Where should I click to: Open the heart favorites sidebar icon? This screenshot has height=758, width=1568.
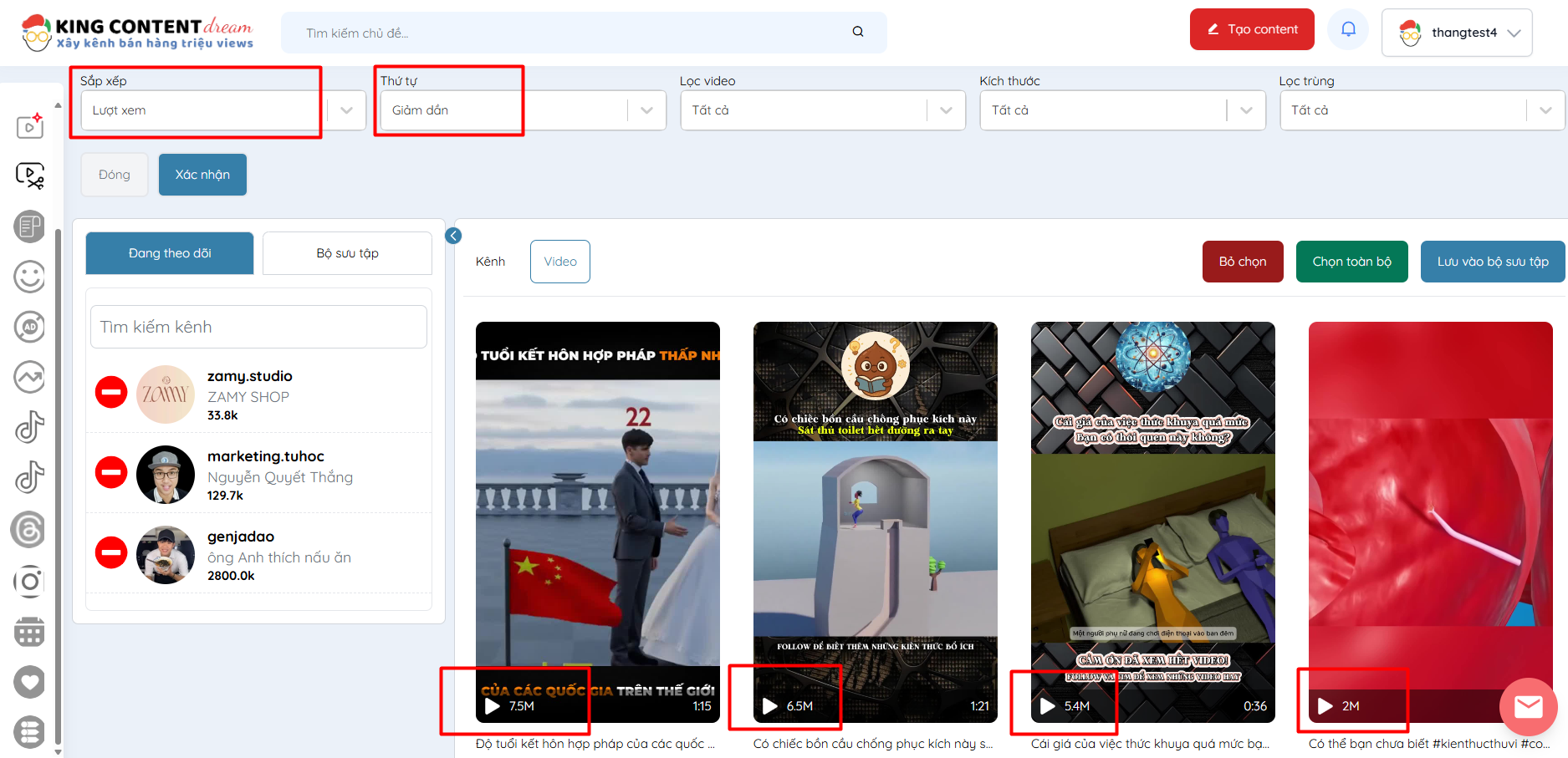point(30,682)
